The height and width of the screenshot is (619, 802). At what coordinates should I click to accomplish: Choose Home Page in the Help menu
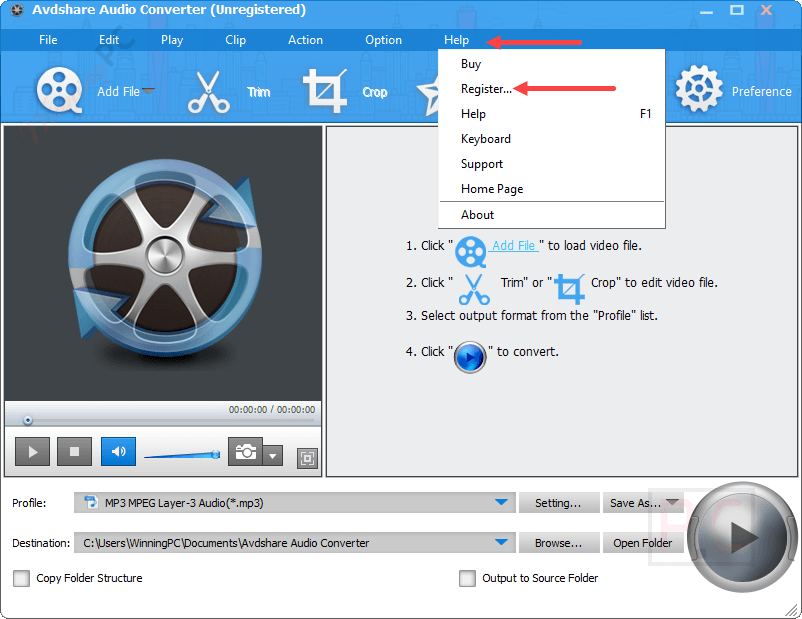(x=552, y=189)
